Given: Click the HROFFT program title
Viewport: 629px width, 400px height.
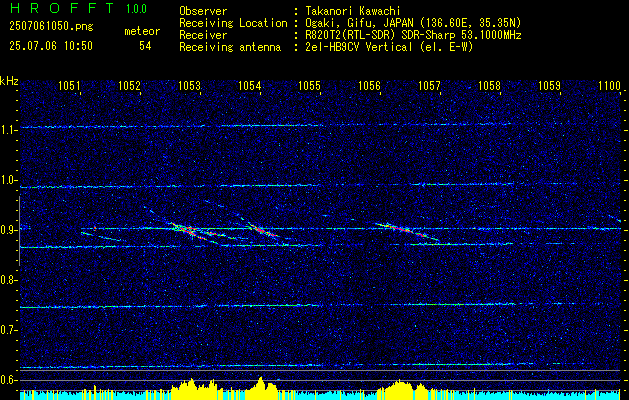Looking at the screenshot, I should point(62,8).
